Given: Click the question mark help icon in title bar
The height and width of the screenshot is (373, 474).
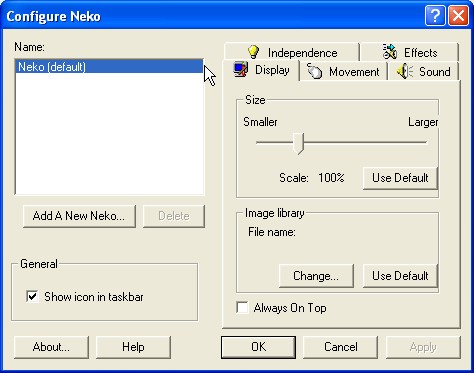Looking at the screenshot, I should point(435,16).
